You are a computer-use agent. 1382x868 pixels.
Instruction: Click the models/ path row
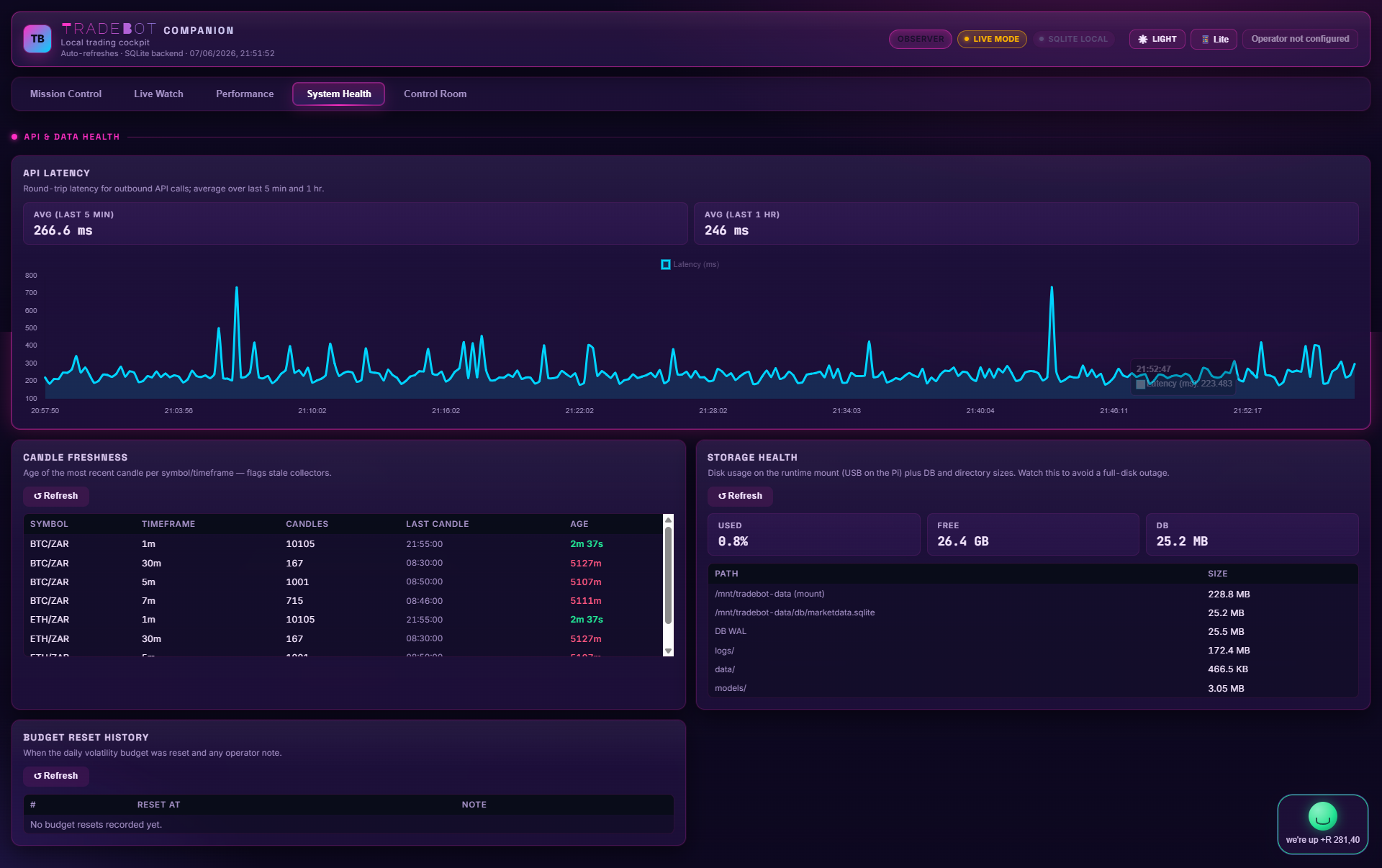click(x=1033, y=689)
